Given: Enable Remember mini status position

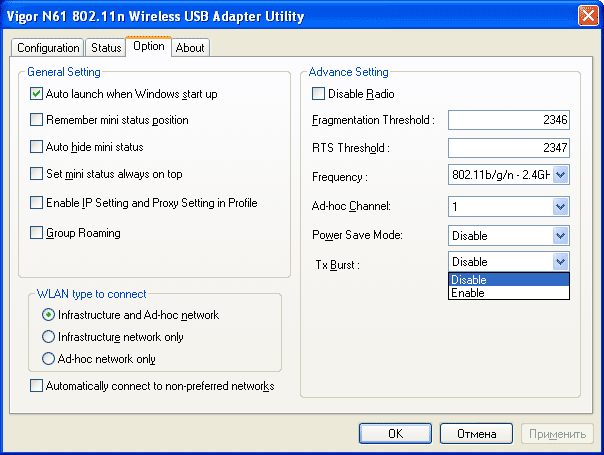Looking at the screenshot, I should (36, 120).
